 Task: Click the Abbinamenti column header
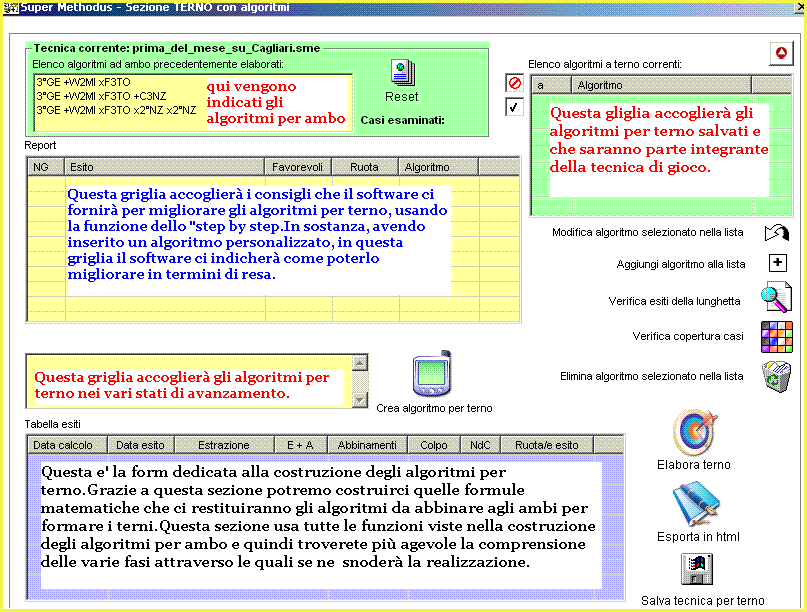click(x=367, y=445)
